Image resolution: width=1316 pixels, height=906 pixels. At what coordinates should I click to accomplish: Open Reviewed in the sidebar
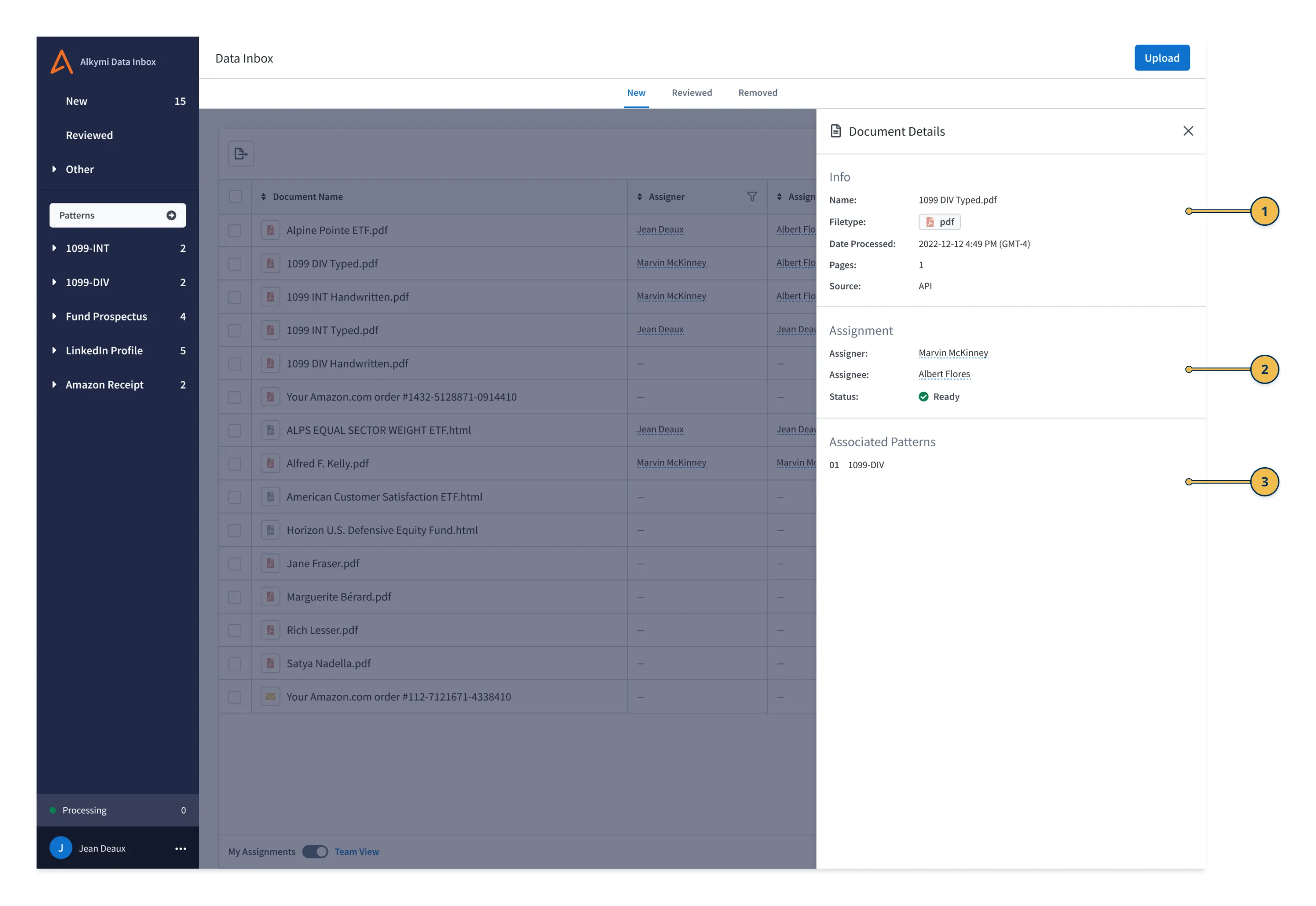click(x=117, y=135)
